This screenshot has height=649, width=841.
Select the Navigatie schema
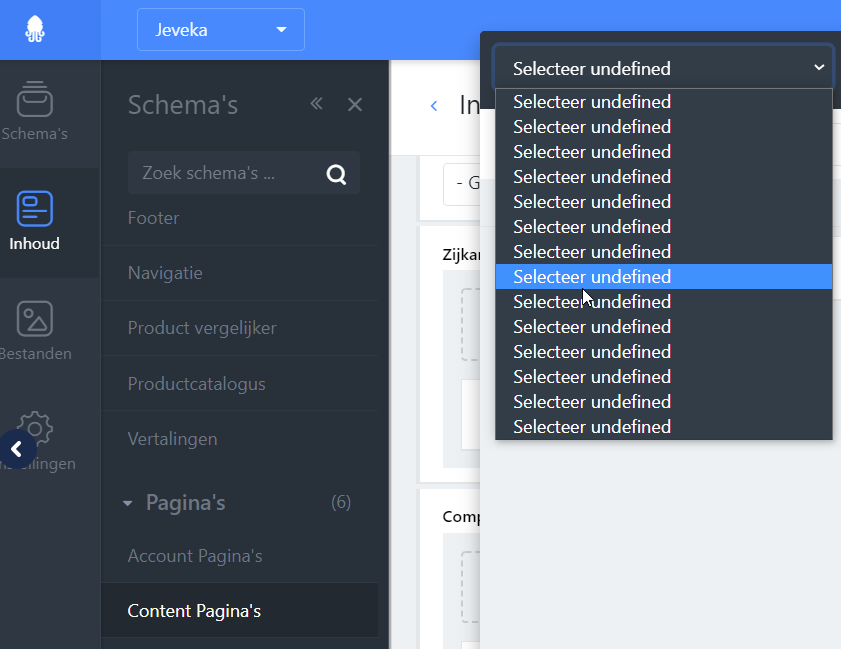point(240,274)
